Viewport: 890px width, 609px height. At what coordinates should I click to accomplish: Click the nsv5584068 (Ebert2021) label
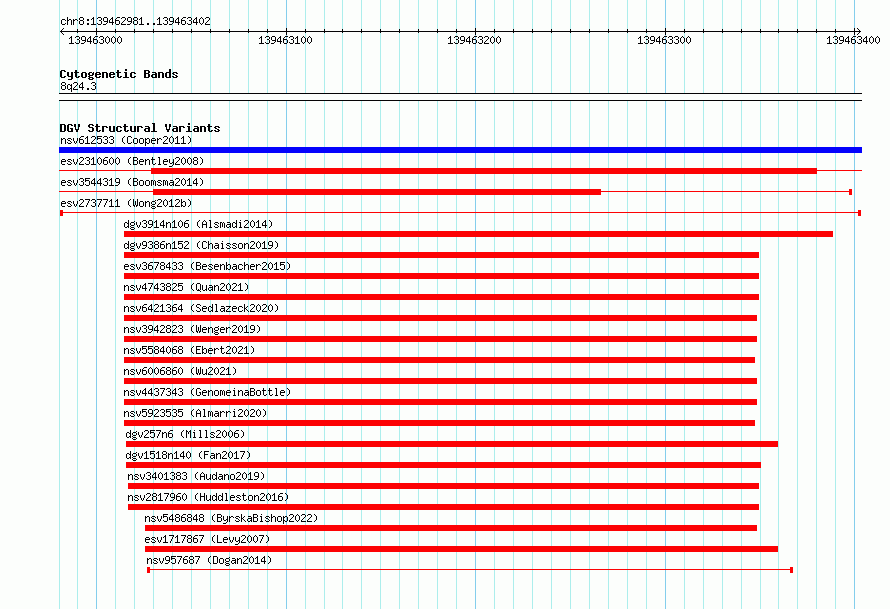coord(189,350)
